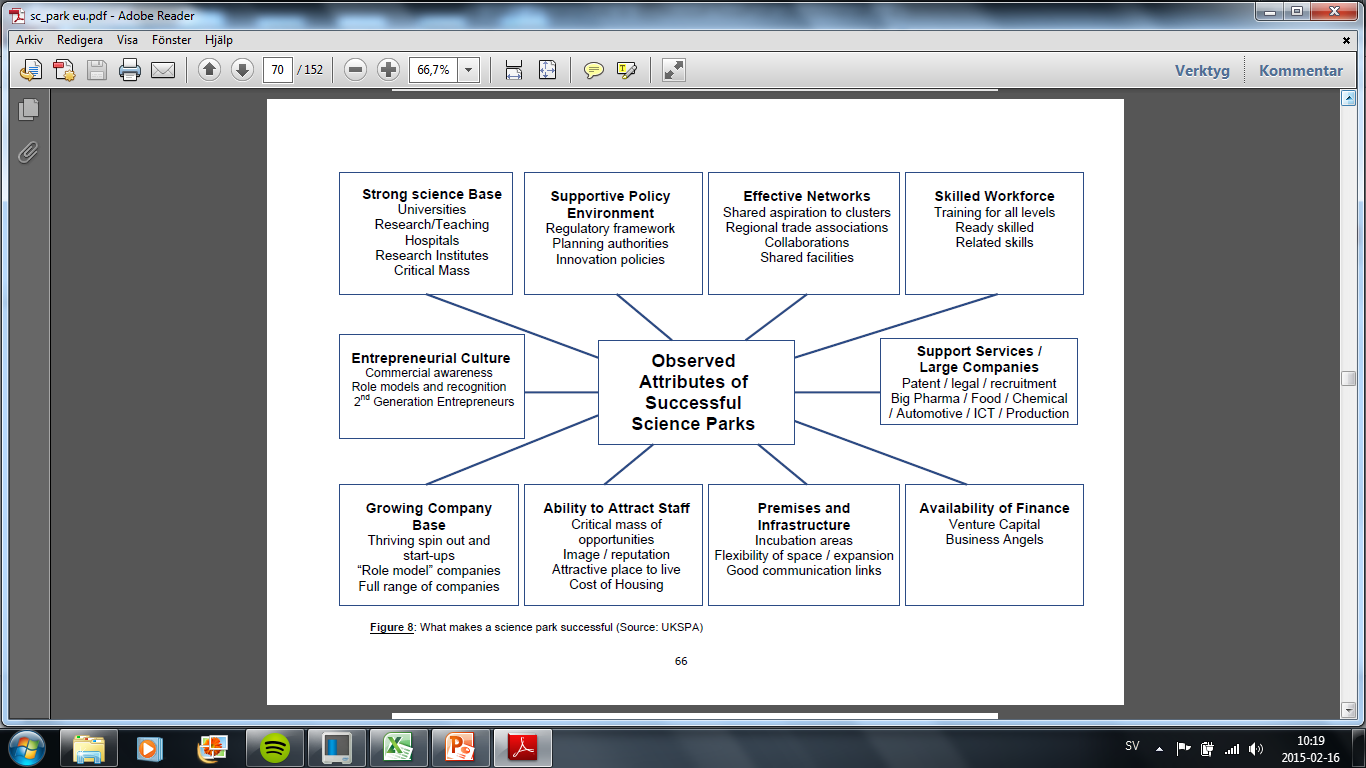Viewport: 1366px width, 768px height.
Task: Open Windows Explorer from the taskbar
Action: tap(89, 747)
